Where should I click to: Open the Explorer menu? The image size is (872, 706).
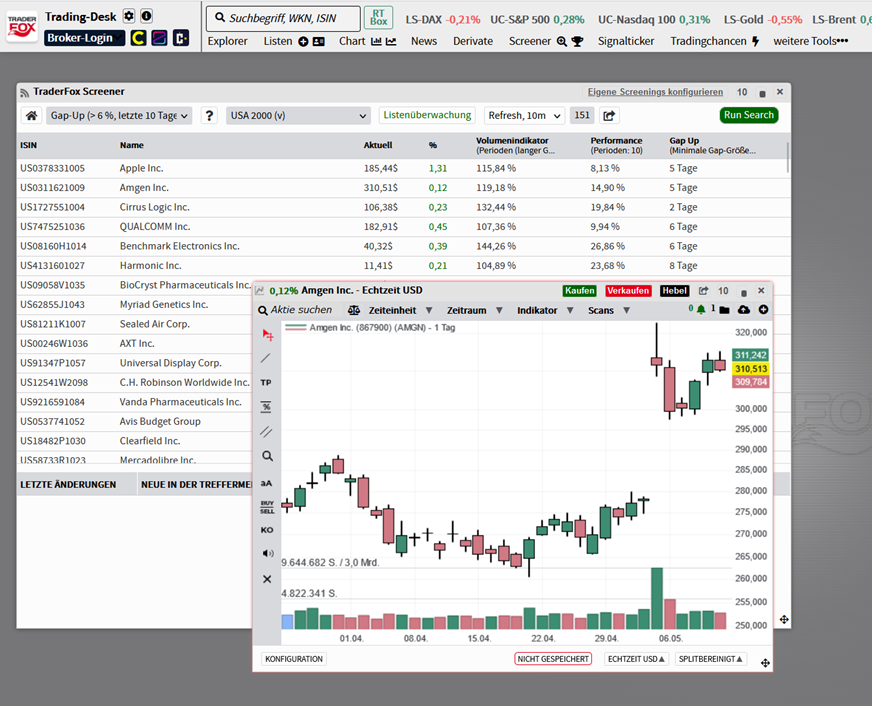point(227,41)
